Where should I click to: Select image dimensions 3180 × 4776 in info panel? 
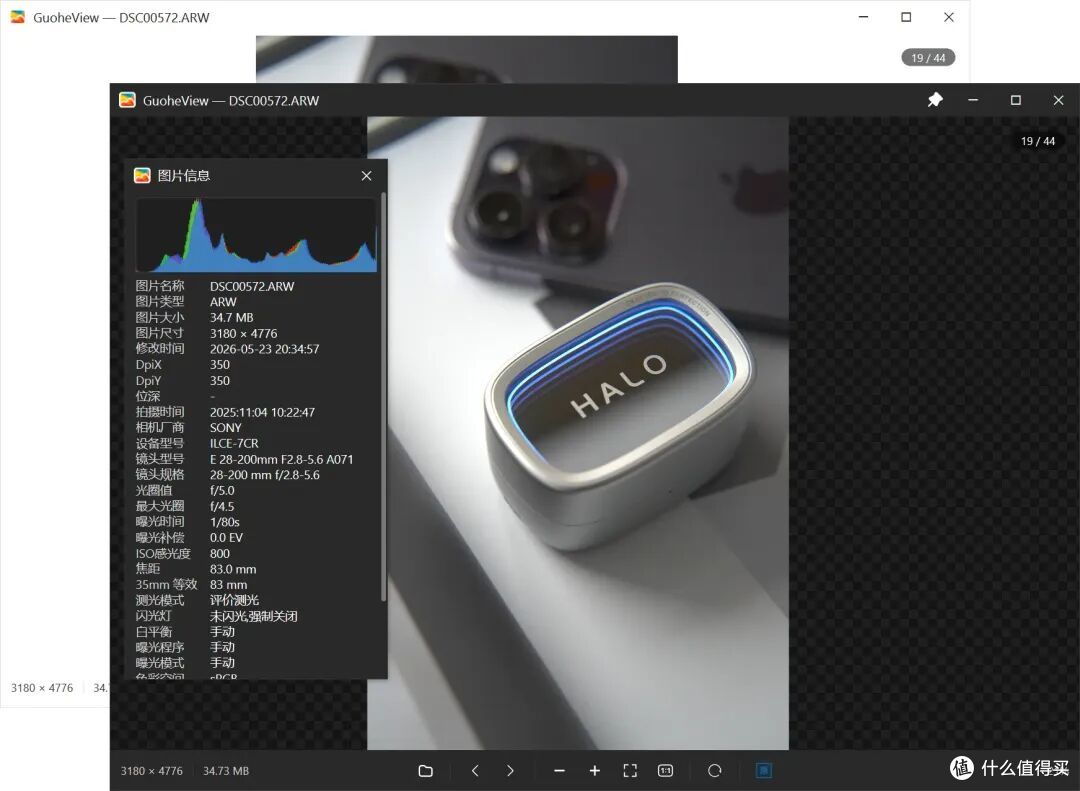(244, 333)
